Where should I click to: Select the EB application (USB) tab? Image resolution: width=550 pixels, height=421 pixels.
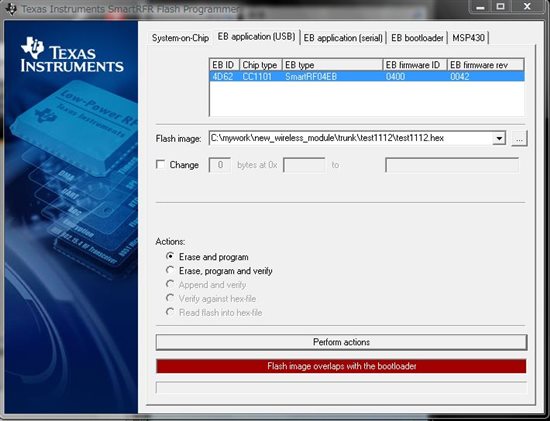[256, 36]
